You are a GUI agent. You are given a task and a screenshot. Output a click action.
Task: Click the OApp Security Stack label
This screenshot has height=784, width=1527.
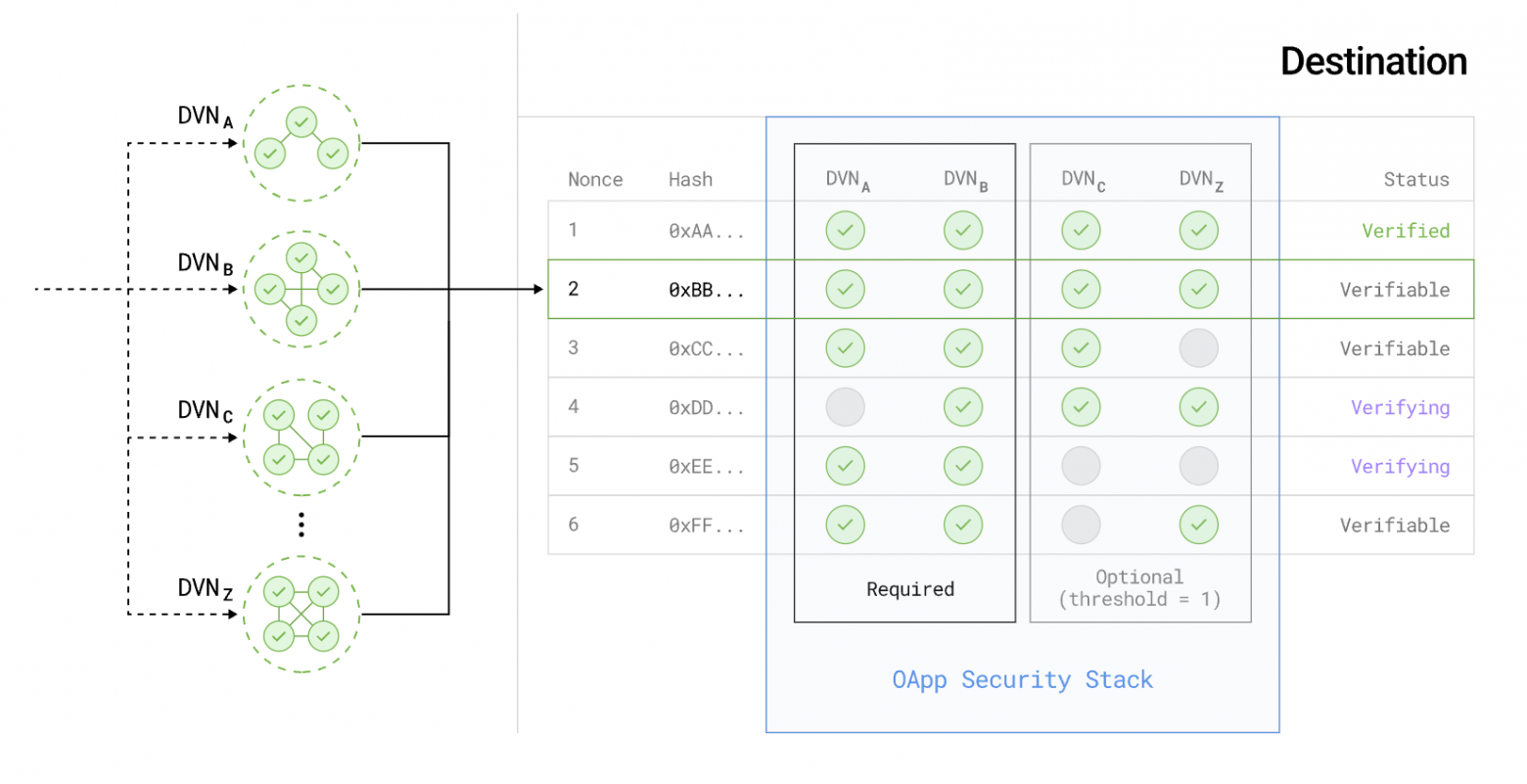pyautogui.click(x=1022, y=679)
